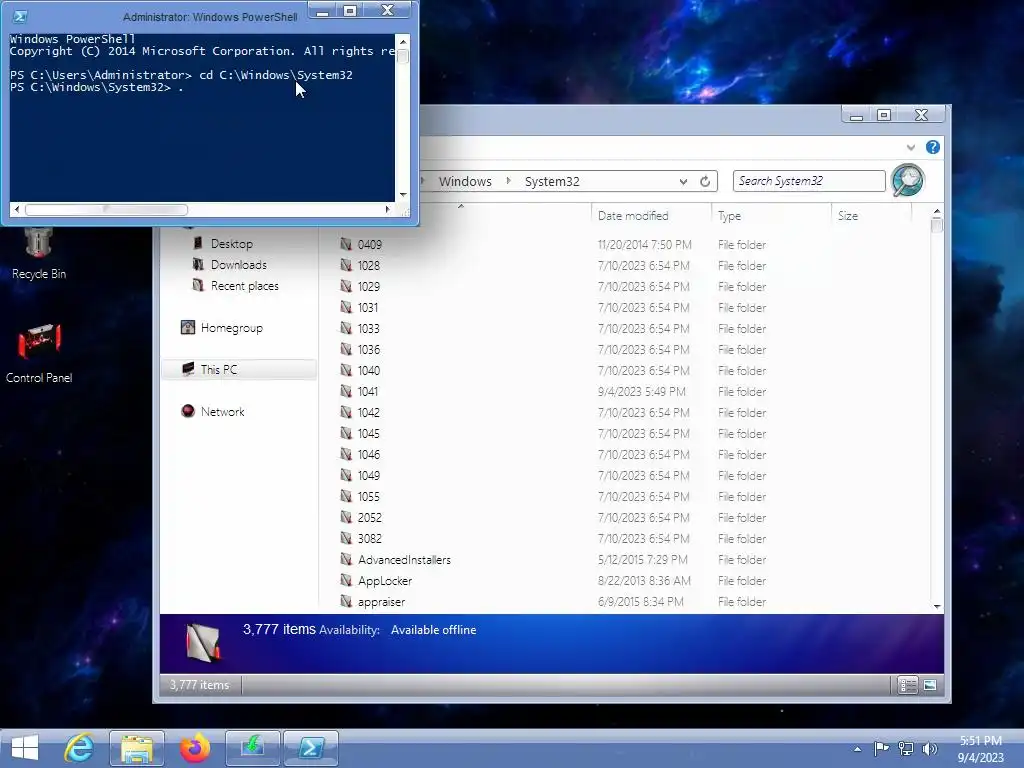Open Recent places in navigation pane
Viewport: 1024px width, 768px height.
tap(244, 285)
